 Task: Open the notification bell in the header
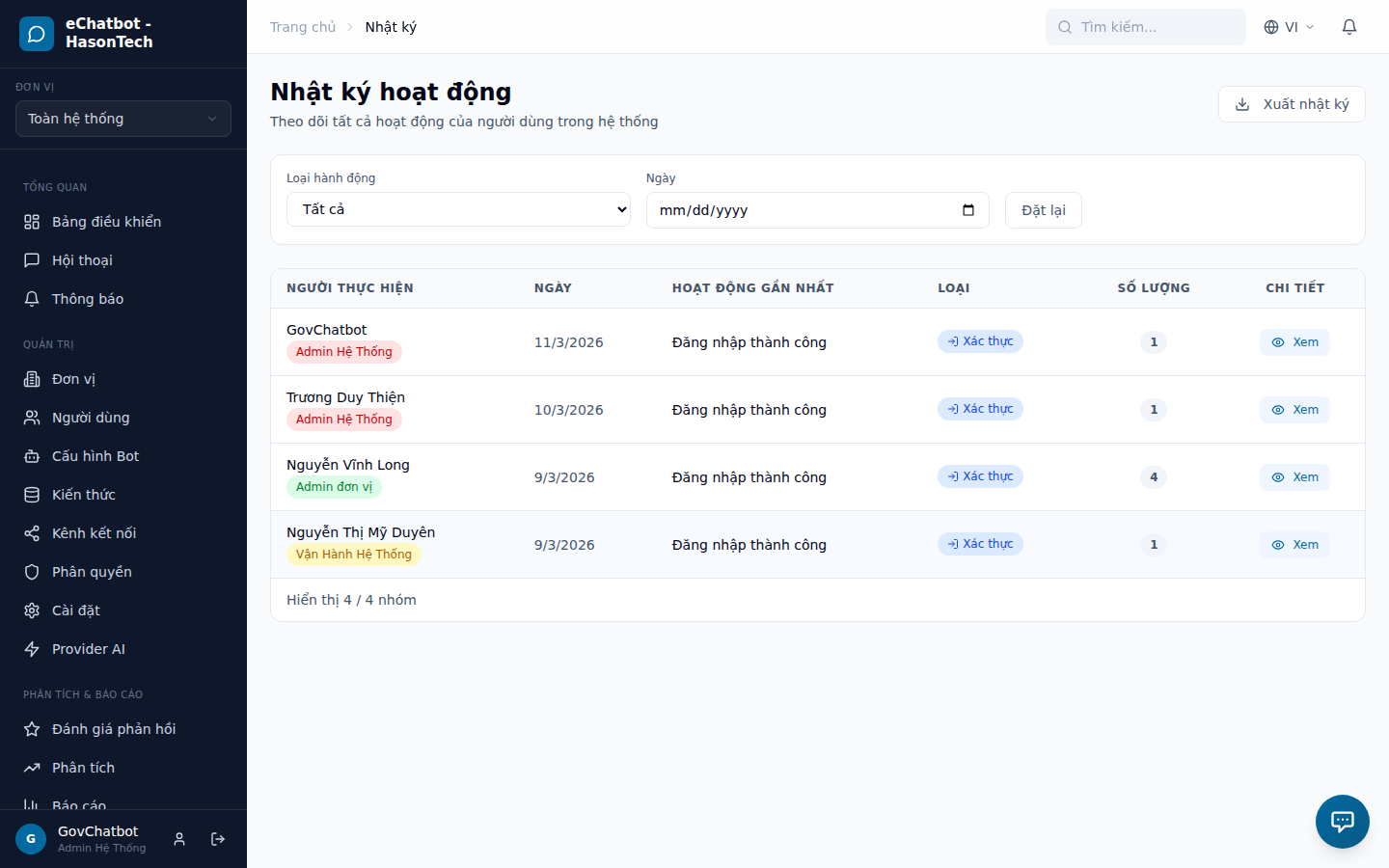(x=1348, y=26)
